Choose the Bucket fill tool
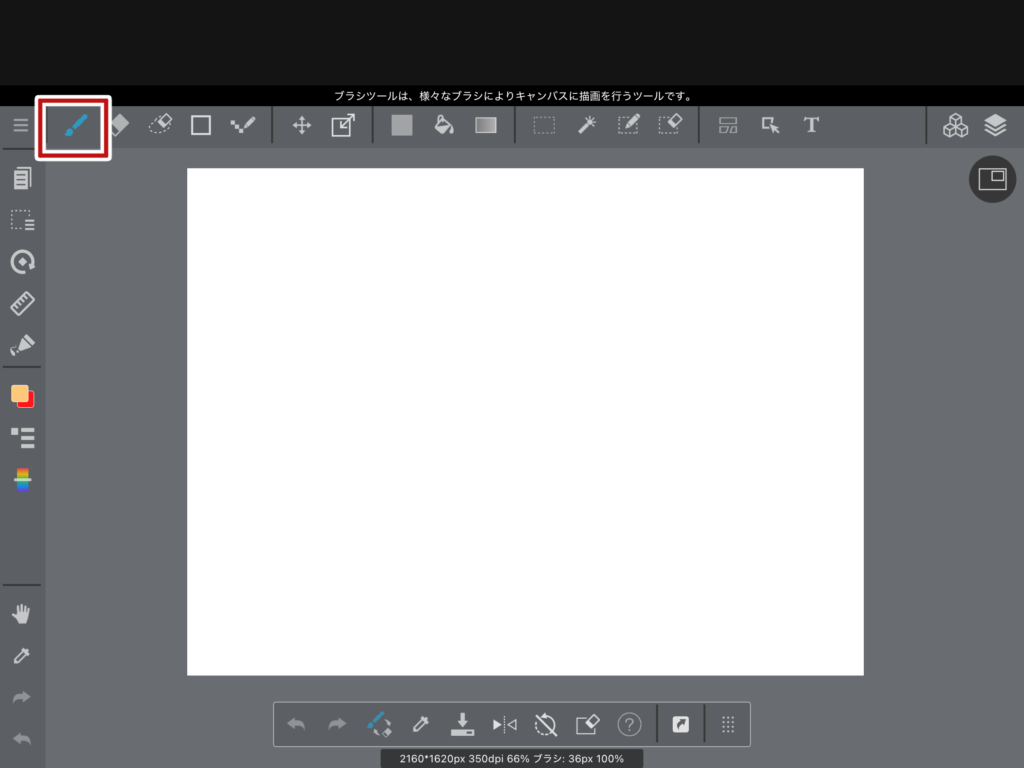Viewport: 1024px width, 768px height. tap(444, 125)
